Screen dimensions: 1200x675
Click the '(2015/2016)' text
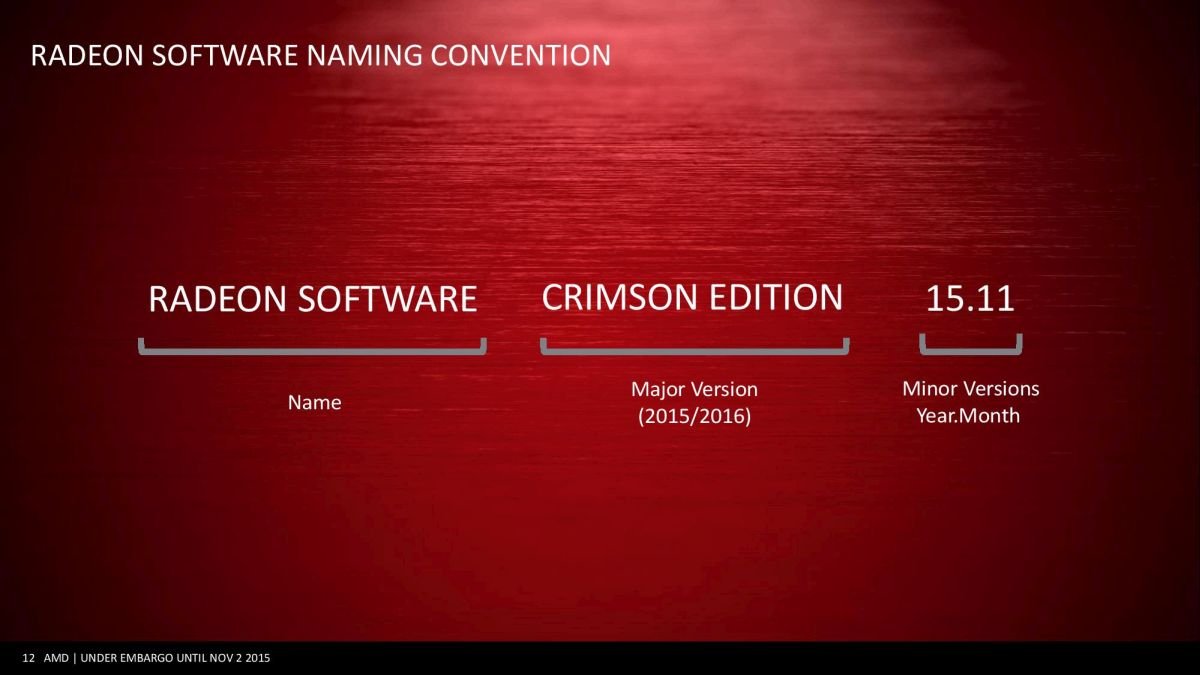pyautogui.click(x=694, y=416)
